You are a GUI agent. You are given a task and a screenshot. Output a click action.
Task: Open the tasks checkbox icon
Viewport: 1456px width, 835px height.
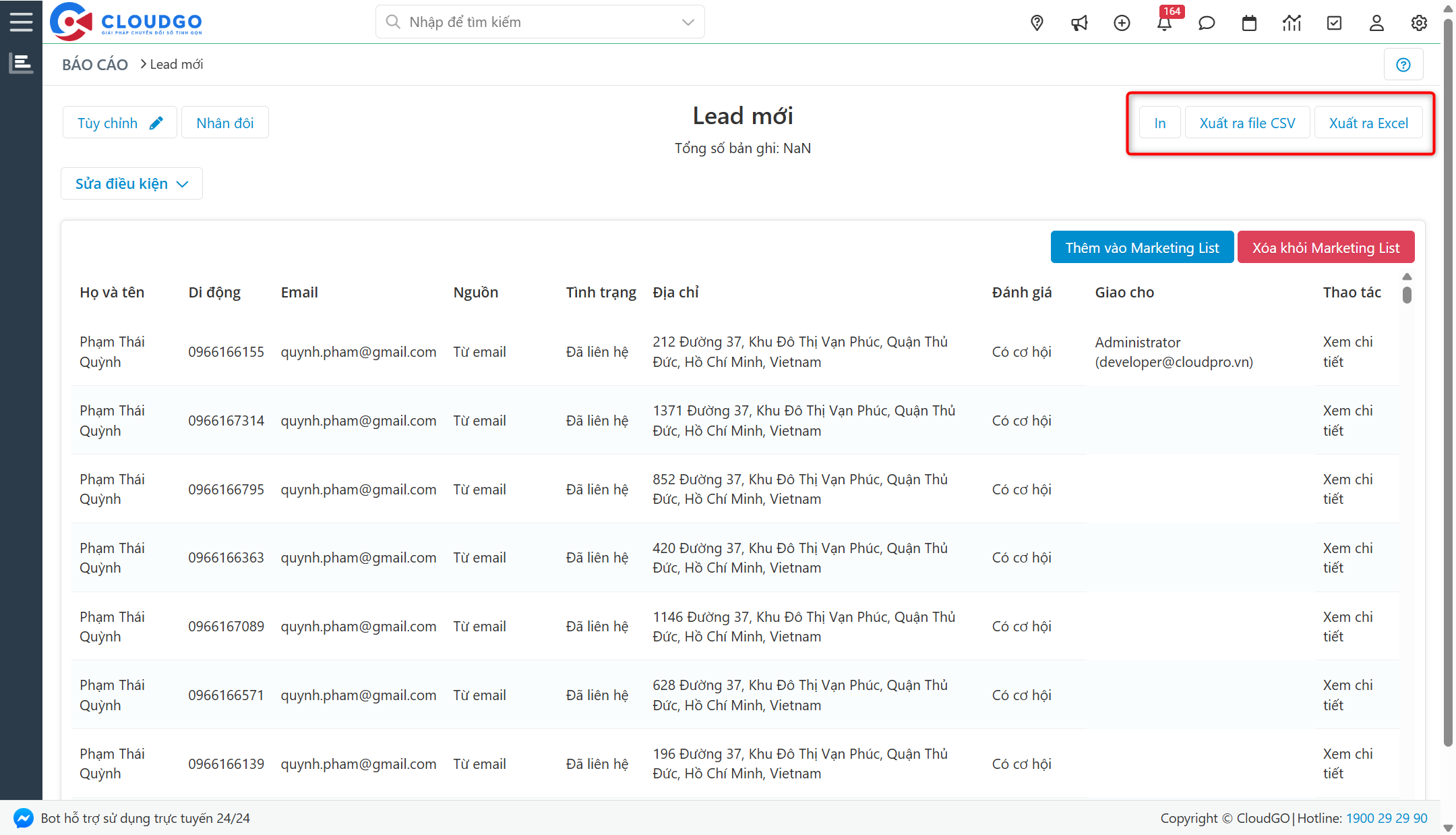pyautogui.click(x=1334, y=22)
